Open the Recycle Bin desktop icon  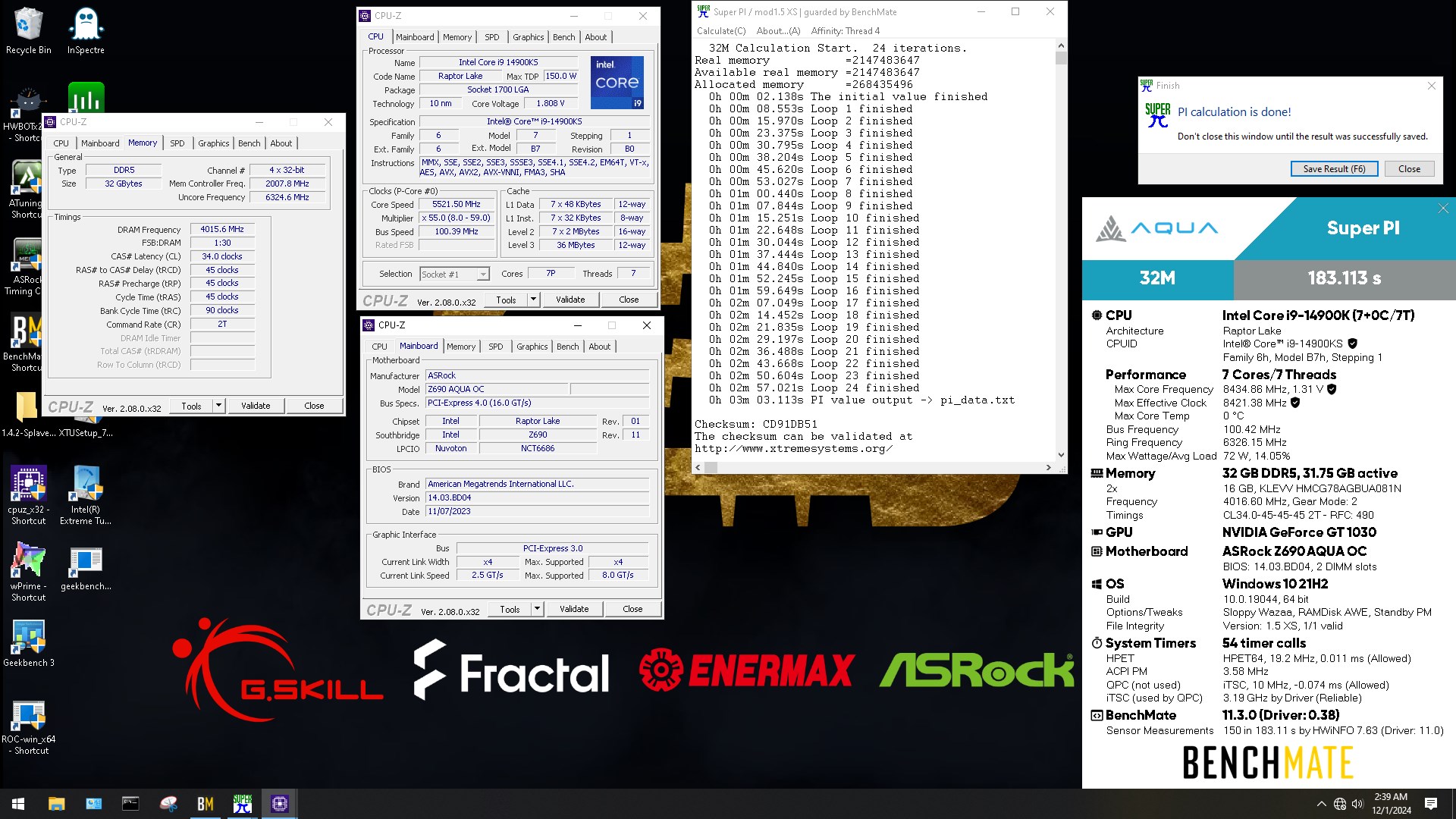tap(28, 30)
